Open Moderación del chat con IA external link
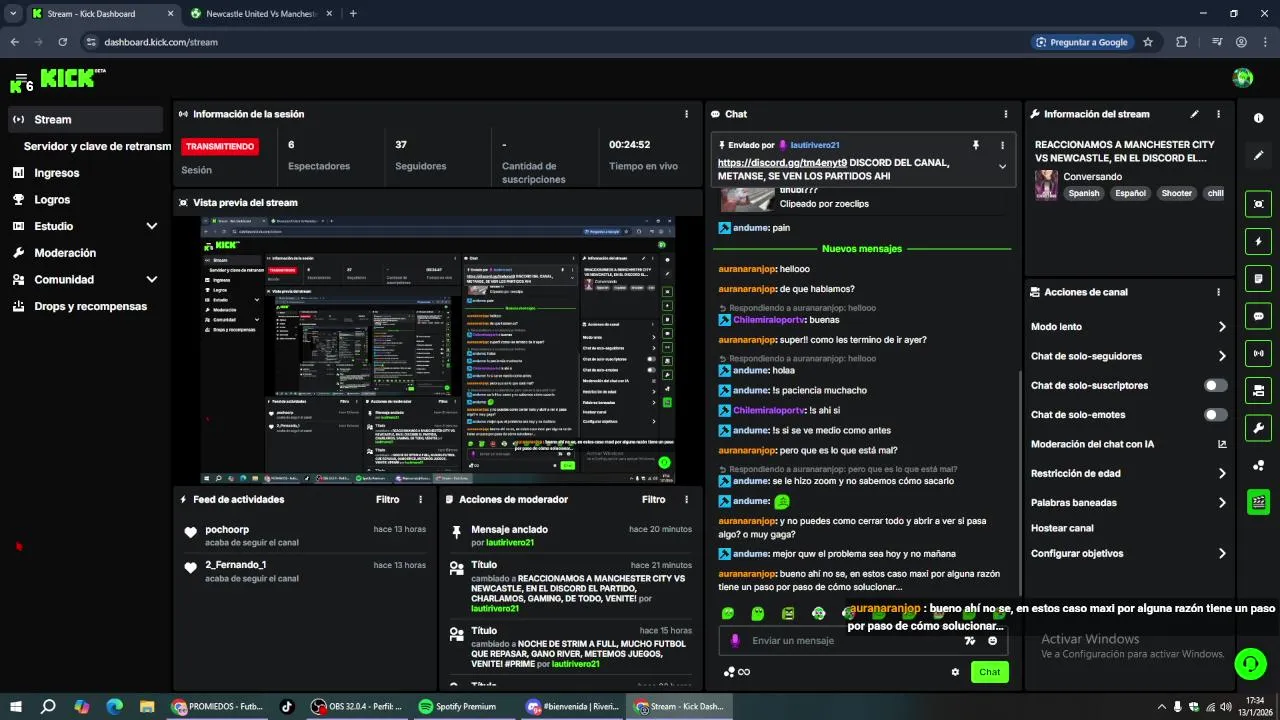 pyautogui.click(x=1222, y=444)
